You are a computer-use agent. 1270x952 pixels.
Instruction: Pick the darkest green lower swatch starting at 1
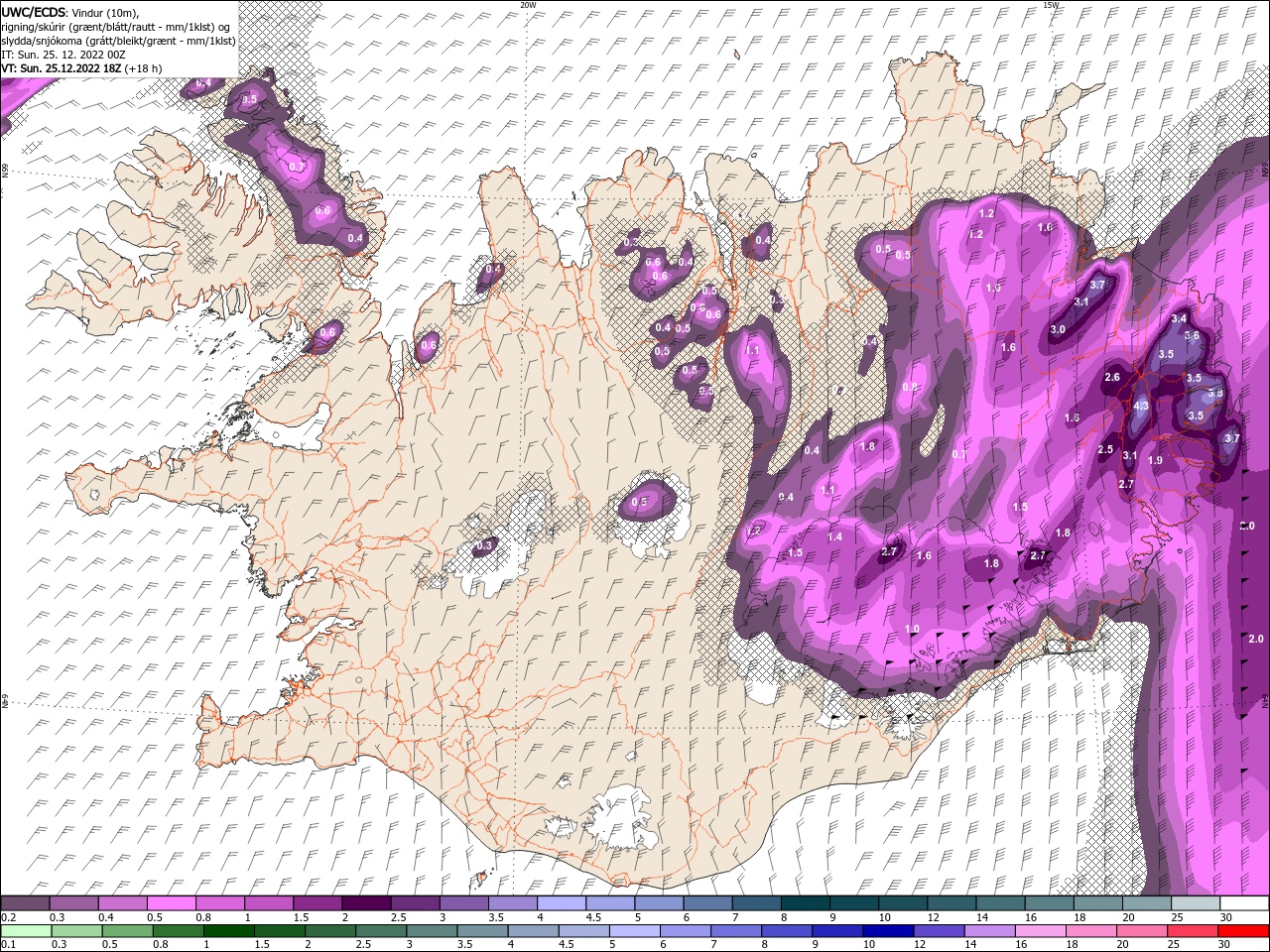tap(229, 931)
